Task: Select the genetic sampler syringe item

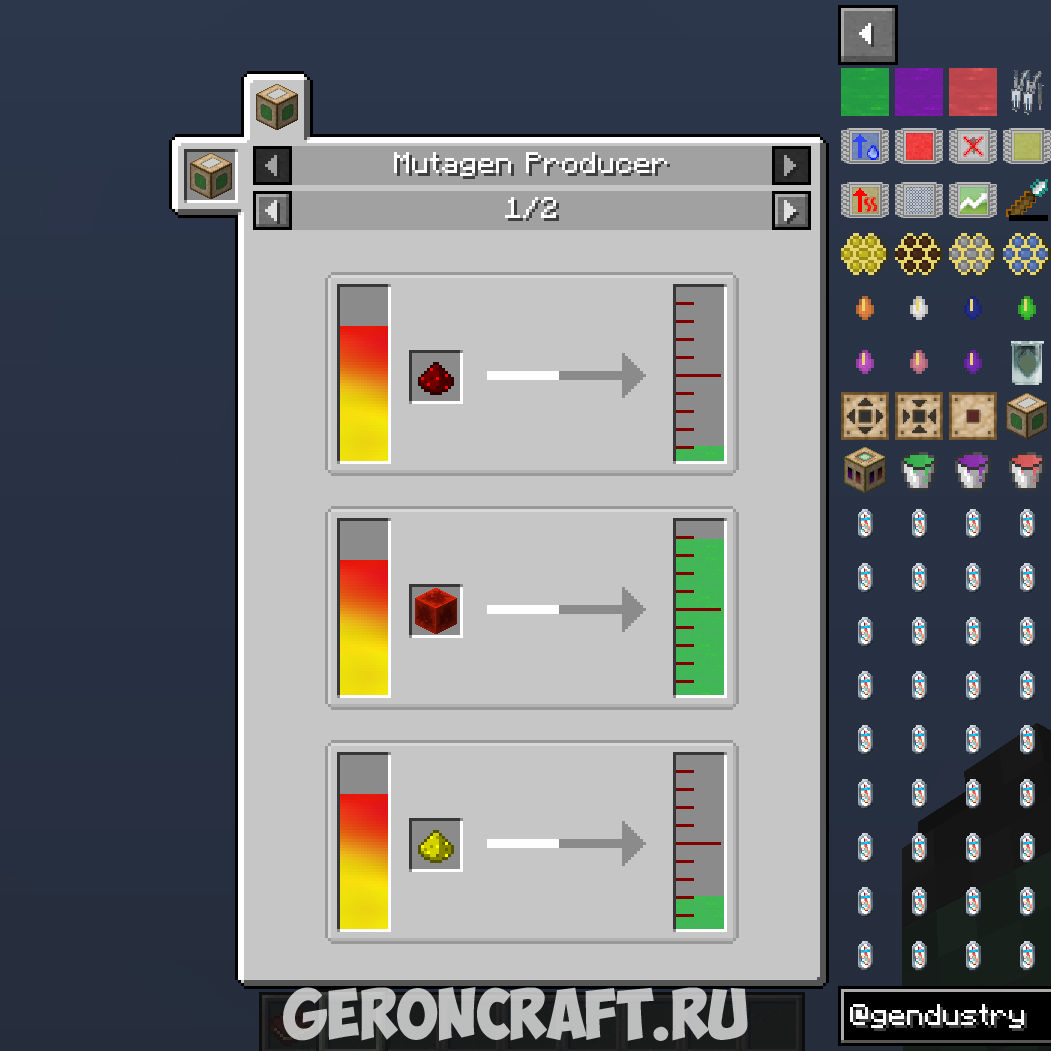Action: coord(1026,200)
